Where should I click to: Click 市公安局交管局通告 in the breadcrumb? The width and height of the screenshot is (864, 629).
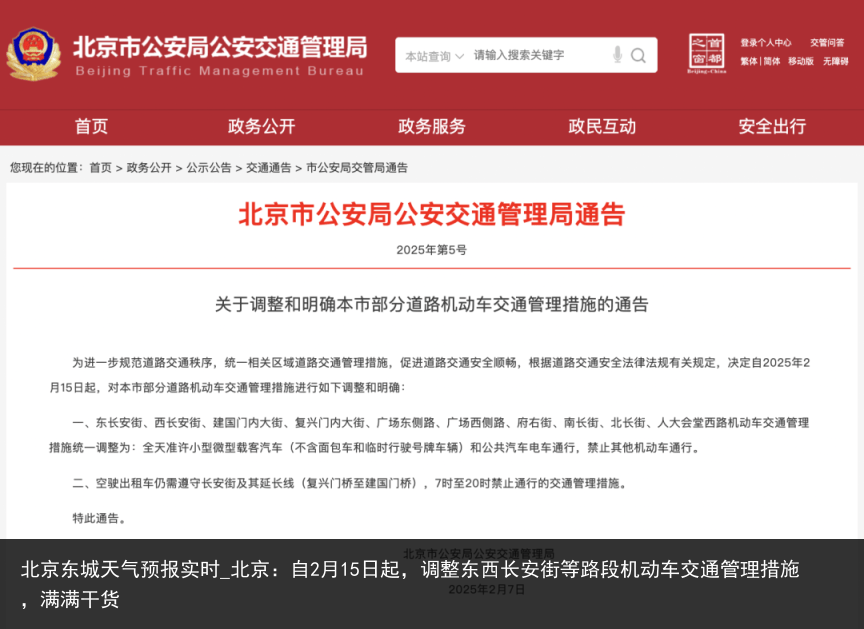357,167
